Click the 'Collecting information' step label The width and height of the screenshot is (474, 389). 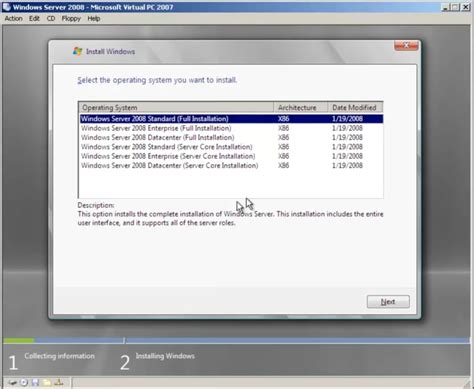tap(59, 356)
